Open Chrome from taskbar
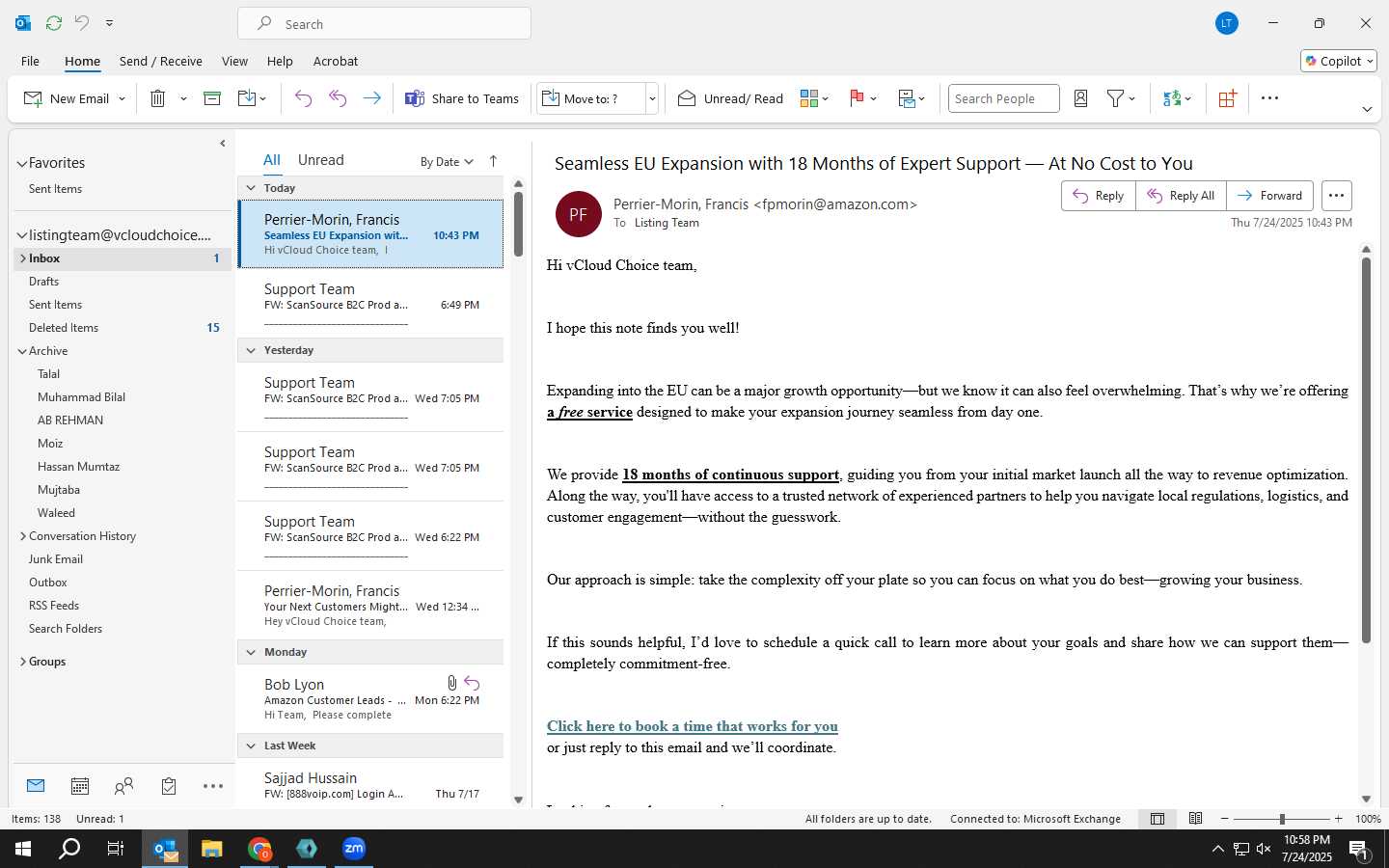Screen dimensions: 1389x868 tap(259, 849)
